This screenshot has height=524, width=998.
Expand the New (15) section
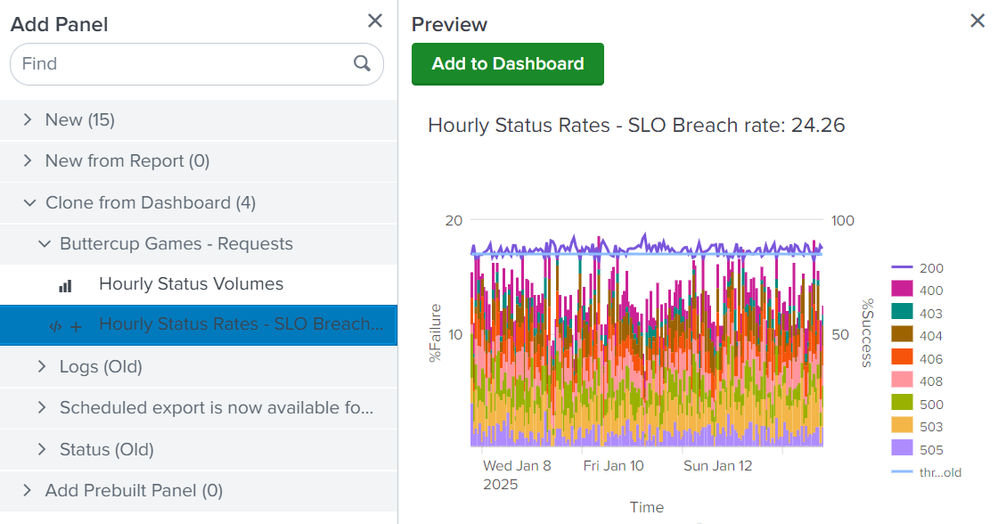click(x=28, y=120)
